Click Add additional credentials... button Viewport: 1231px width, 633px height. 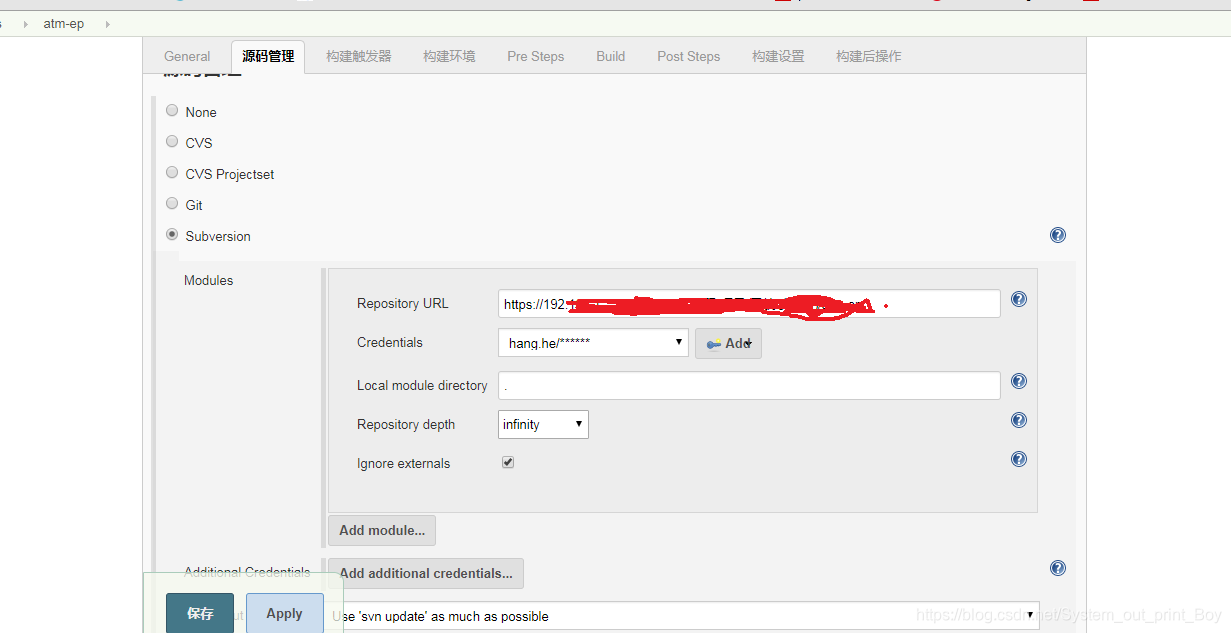pyautogui.click(x=426, y=573)
